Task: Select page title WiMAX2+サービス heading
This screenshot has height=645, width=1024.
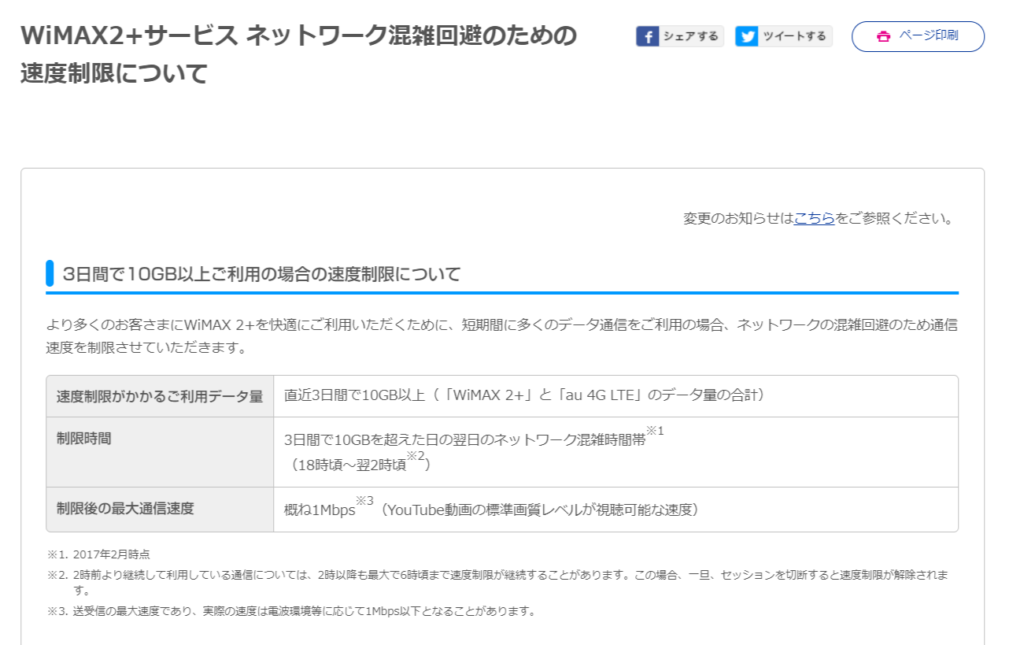Action: pos(298,54)
